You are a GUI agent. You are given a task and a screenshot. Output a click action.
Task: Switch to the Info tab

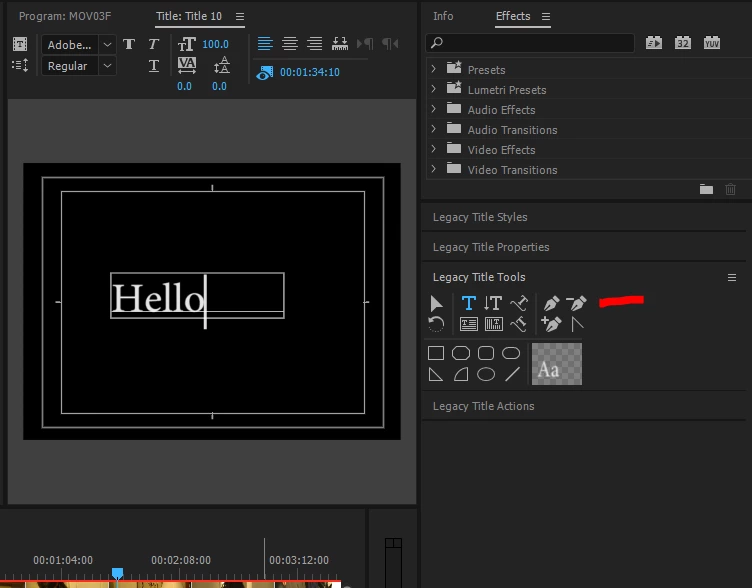(x=443, y=16)
